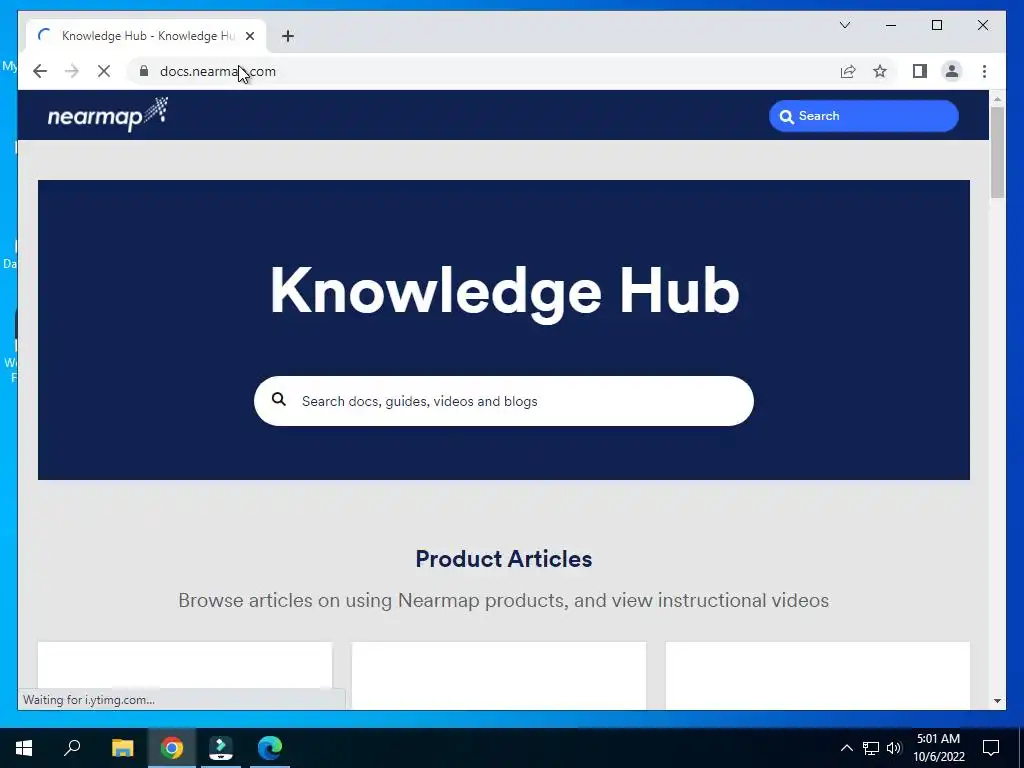Stop page loading with the X button

(104, 71)
